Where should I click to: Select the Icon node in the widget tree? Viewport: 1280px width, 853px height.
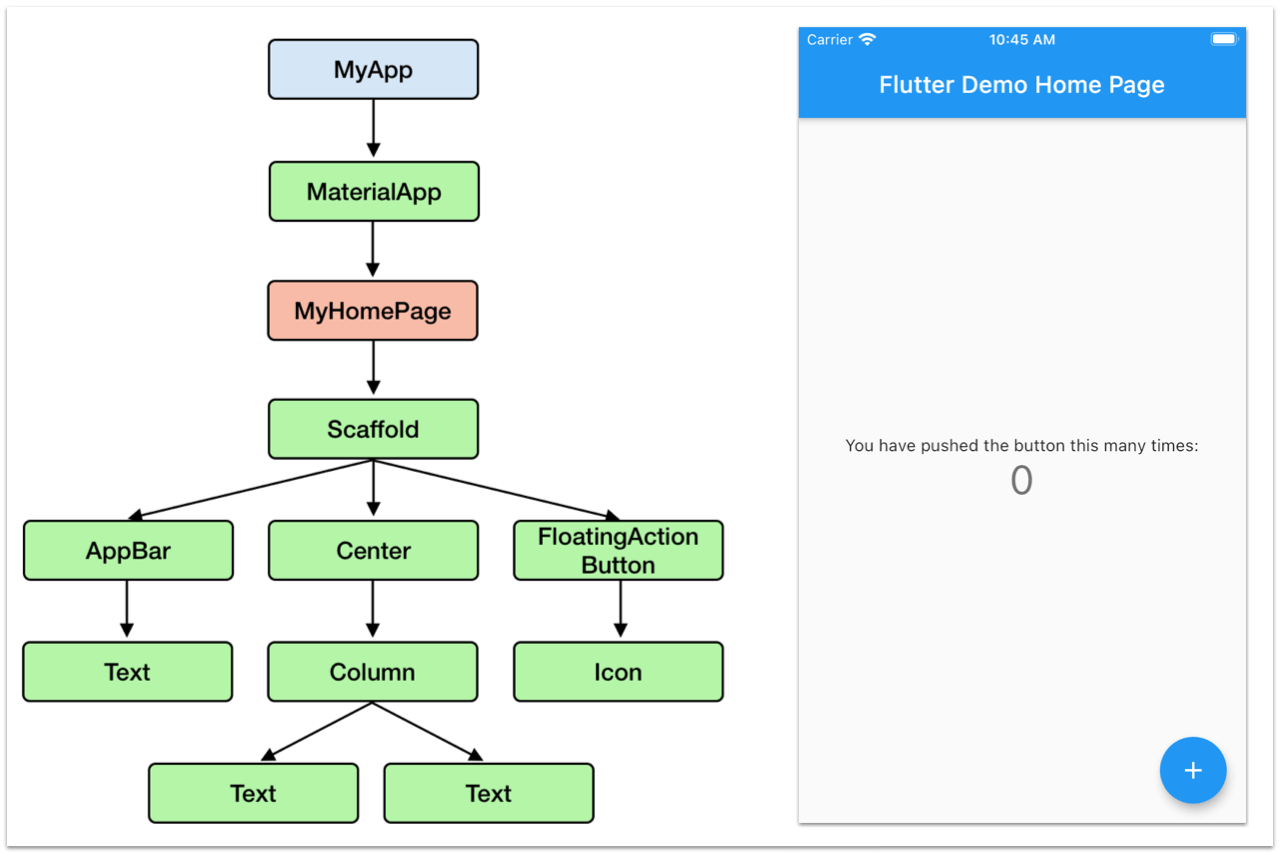point(617,671)
